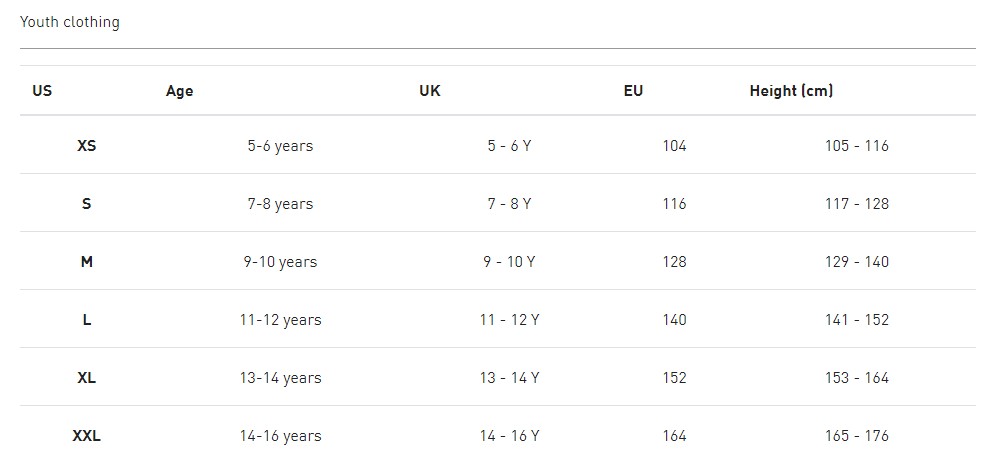Click the 14-16 years age cell

tap(280, 436)
